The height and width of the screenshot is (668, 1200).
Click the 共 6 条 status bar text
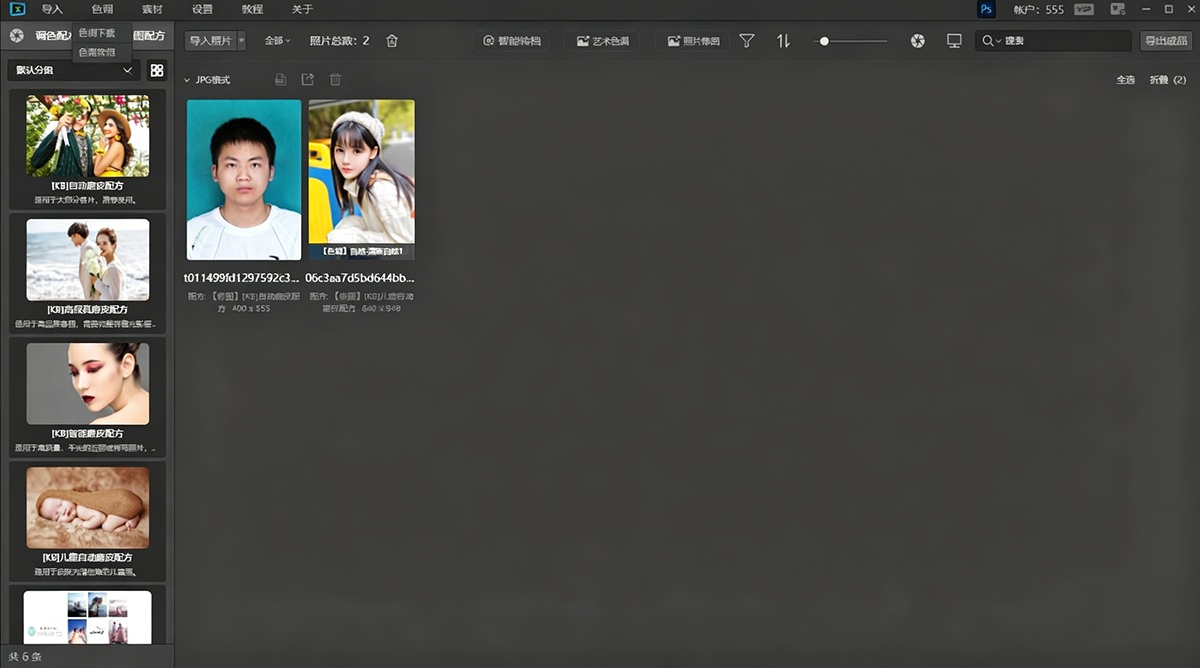(25, 657)
